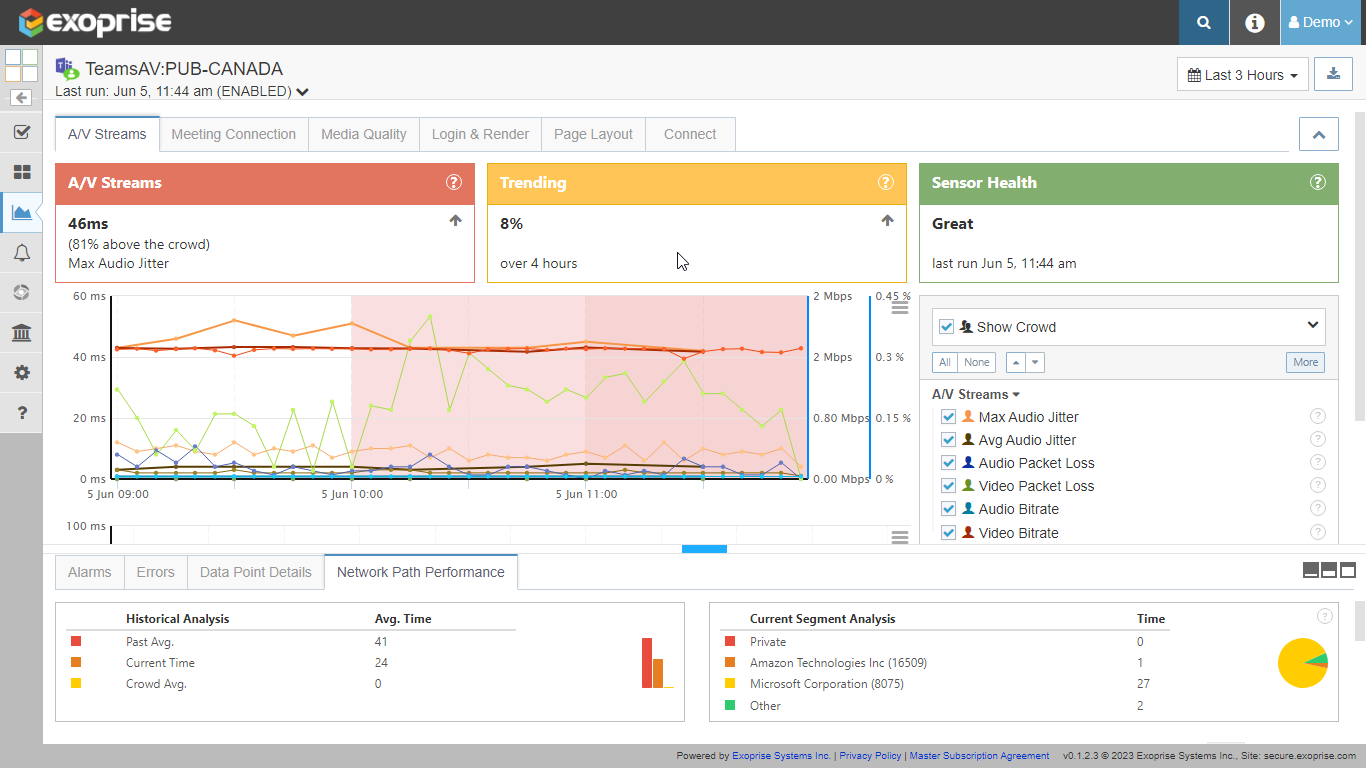The image size is (1366, 768).
Task: Open the checklist icon in the sidebar
Action: coord(21,132)
